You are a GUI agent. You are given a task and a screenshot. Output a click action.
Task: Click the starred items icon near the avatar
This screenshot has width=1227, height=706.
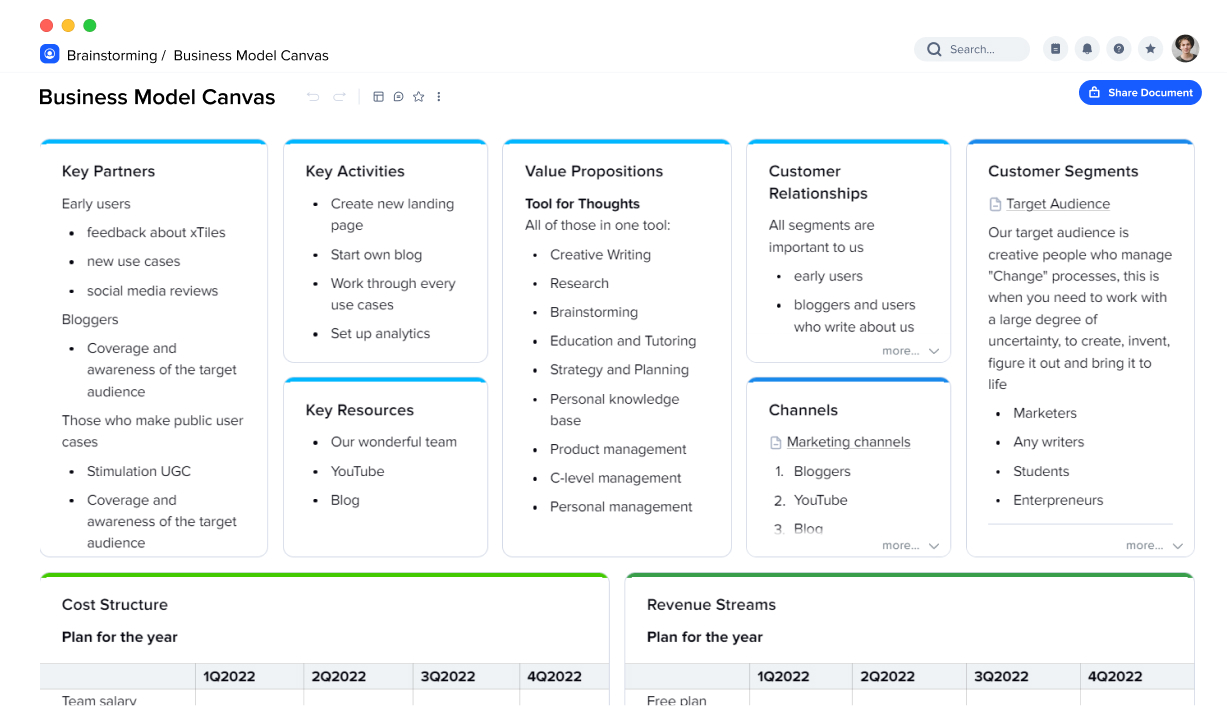(x=1150, y=48)
